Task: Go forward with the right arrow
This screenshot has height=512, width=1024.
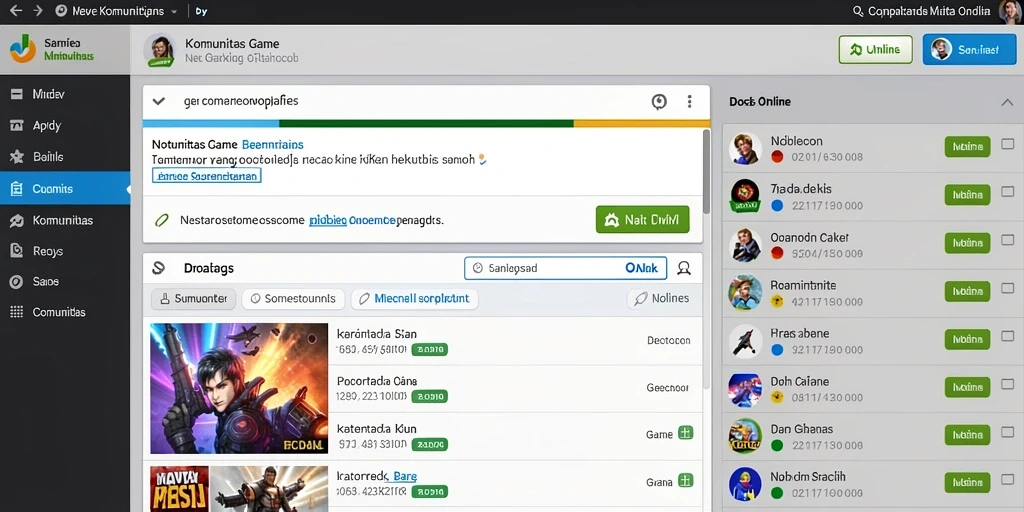Action: click(x=39, y=10)
